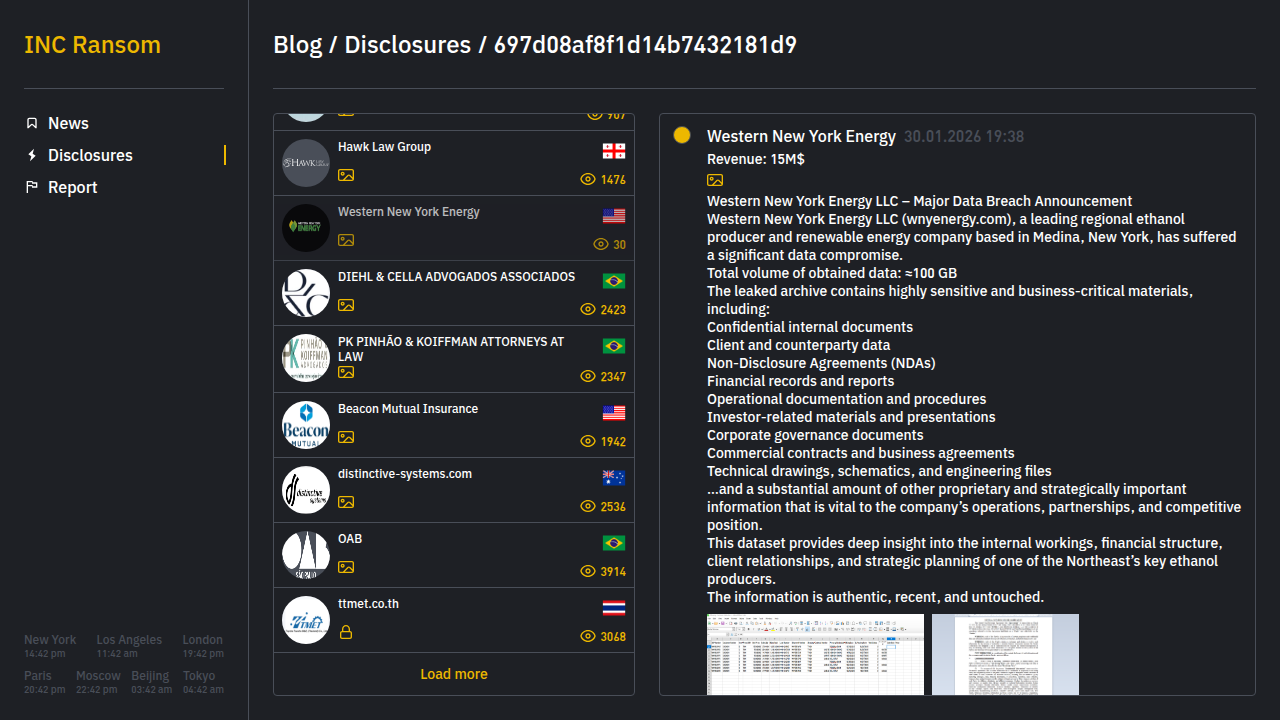
Task: Go to the Report page
Action: coord(72,187)
